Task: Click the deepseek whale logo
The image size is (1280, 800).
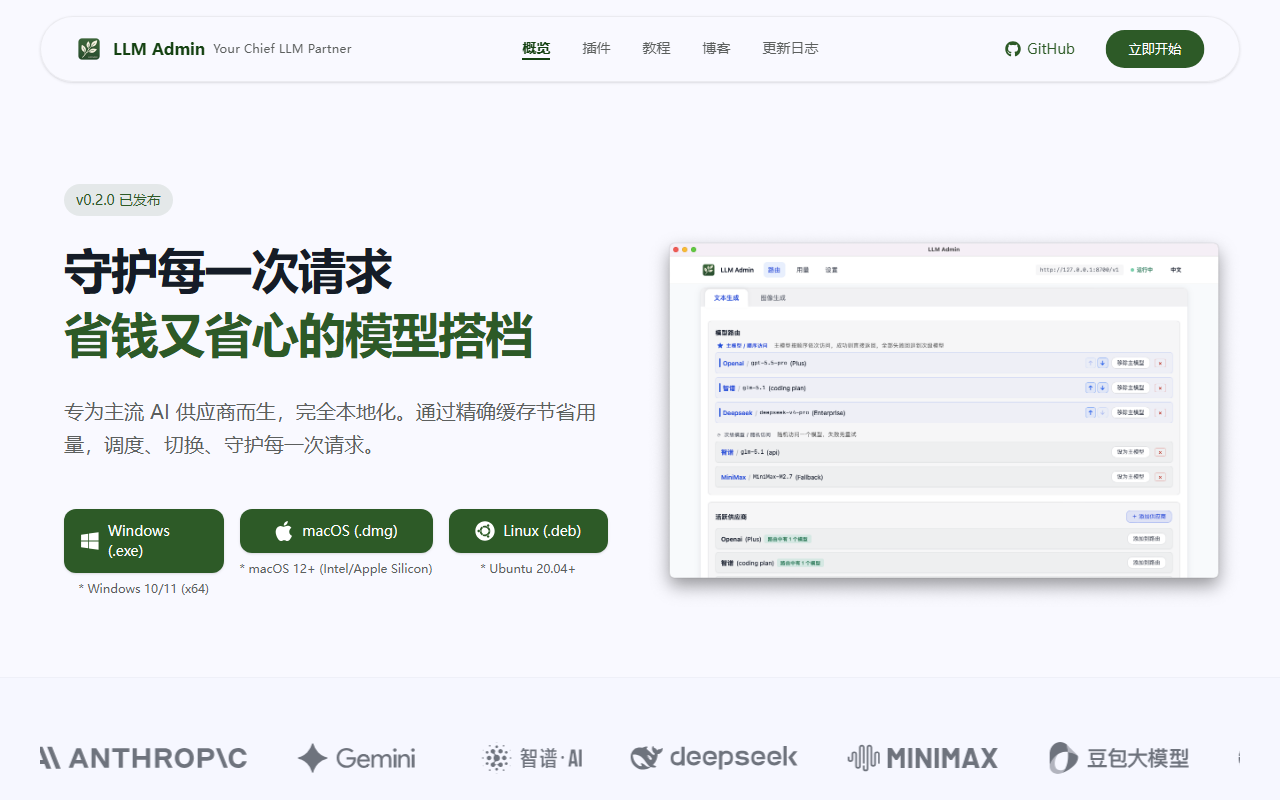Action: point(714,758)
